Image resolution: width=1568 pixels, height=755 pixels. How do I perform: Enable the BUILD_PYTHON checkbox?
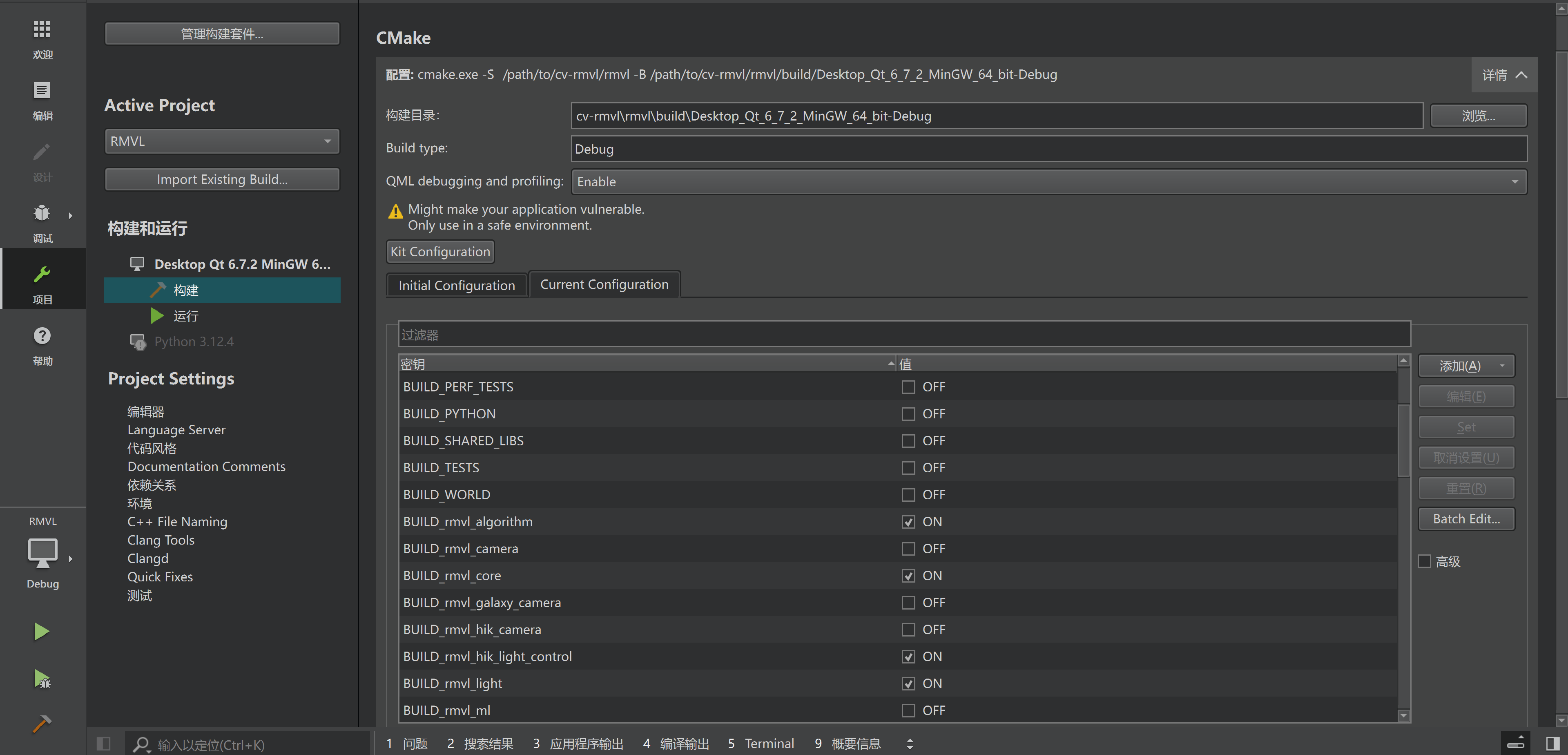coord(908,414)
